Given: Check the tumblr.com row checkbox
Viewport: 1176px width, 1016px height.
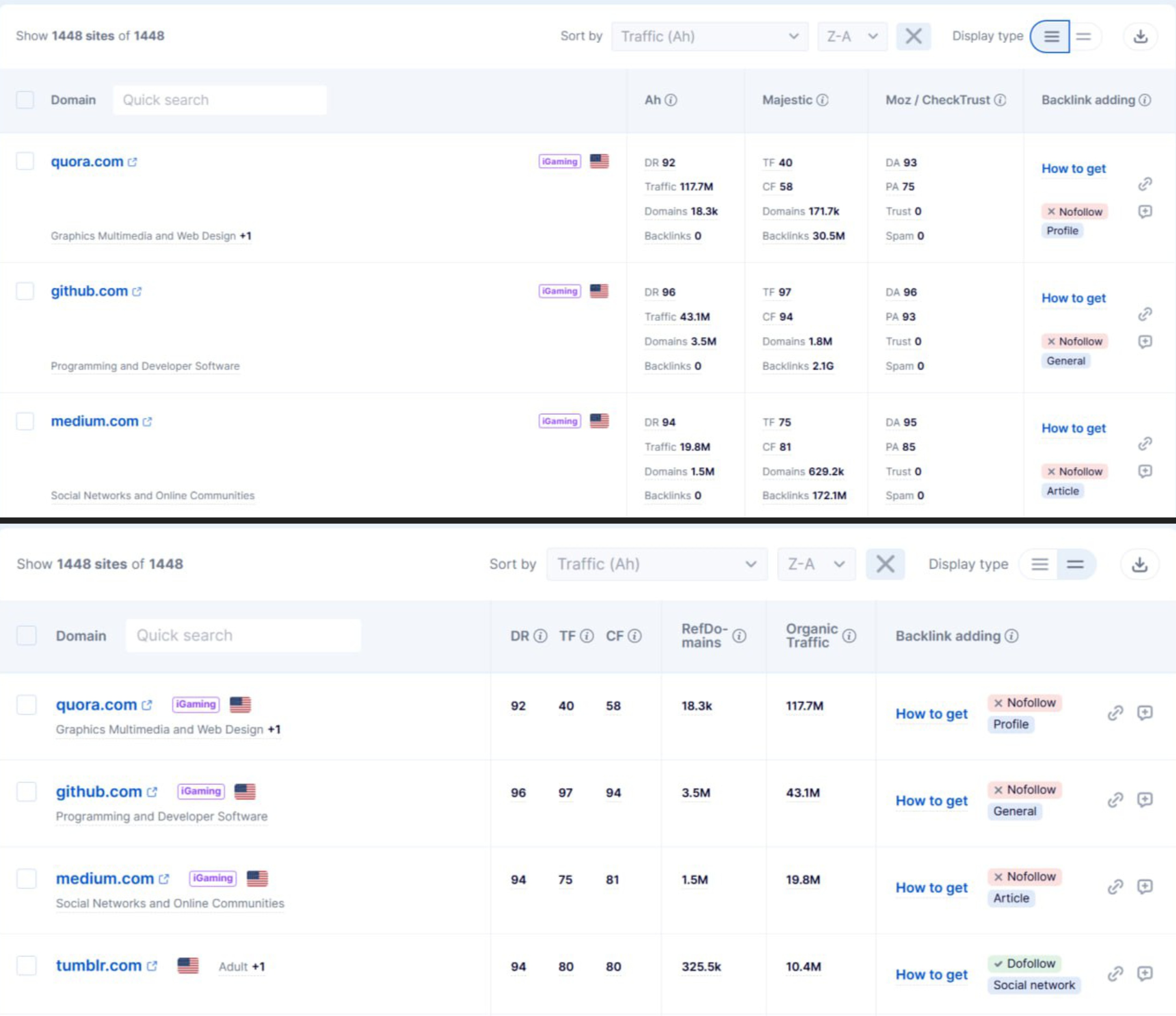Looking at the screenshot, I should (x=26, y=966).
